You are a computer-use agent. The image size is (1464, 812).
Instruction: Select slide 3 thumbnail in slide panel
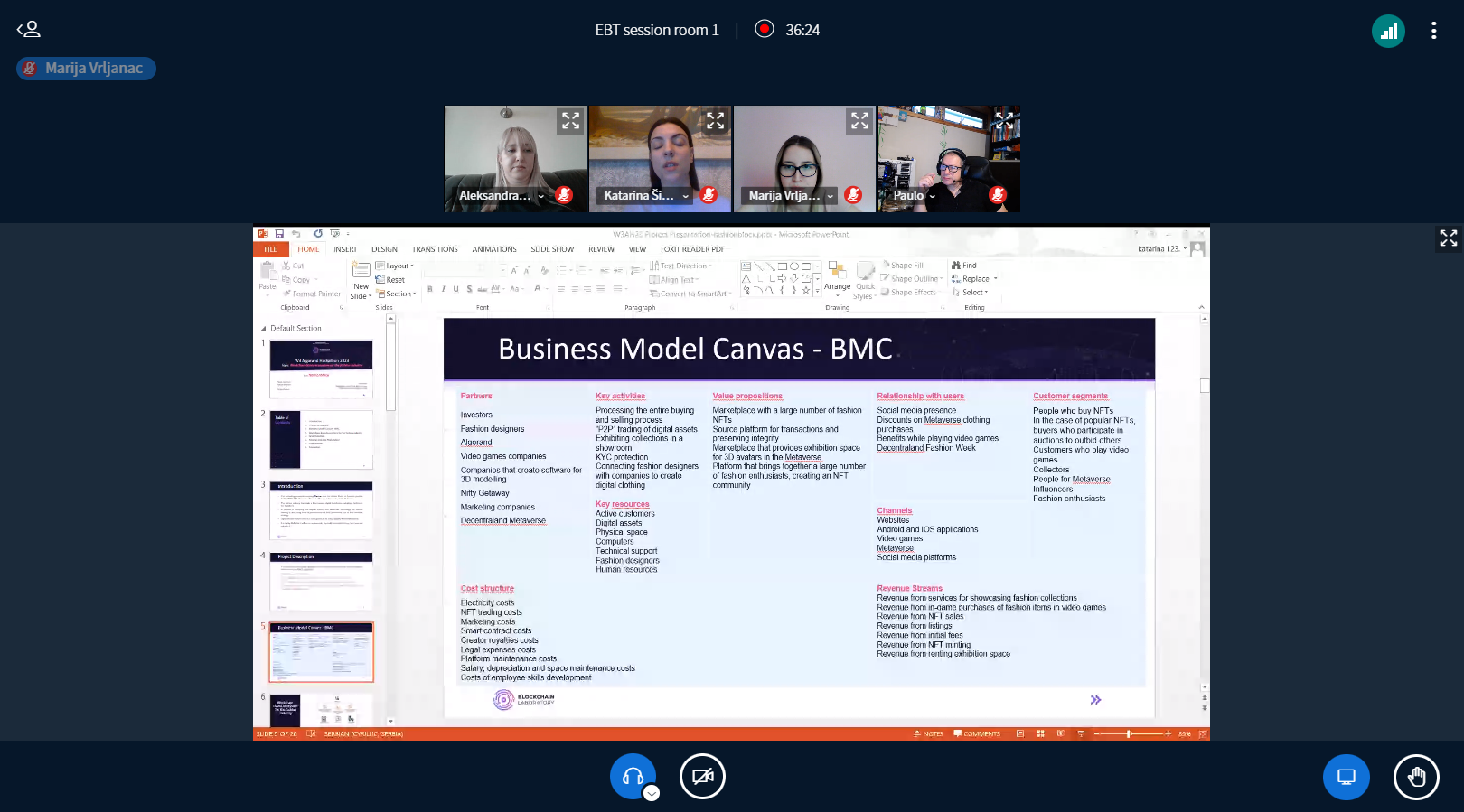tap(321, 510)
